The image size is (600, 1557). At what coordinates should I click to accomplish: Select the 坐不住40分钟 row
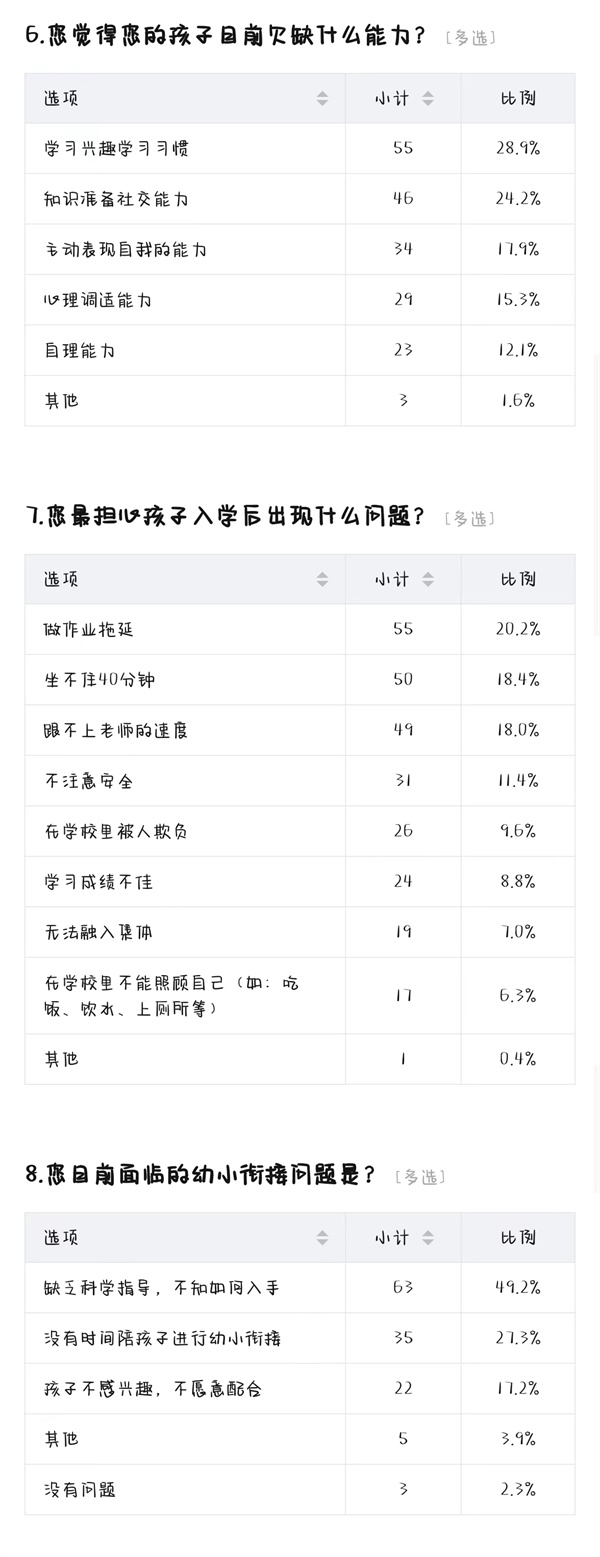coord(300,680)
